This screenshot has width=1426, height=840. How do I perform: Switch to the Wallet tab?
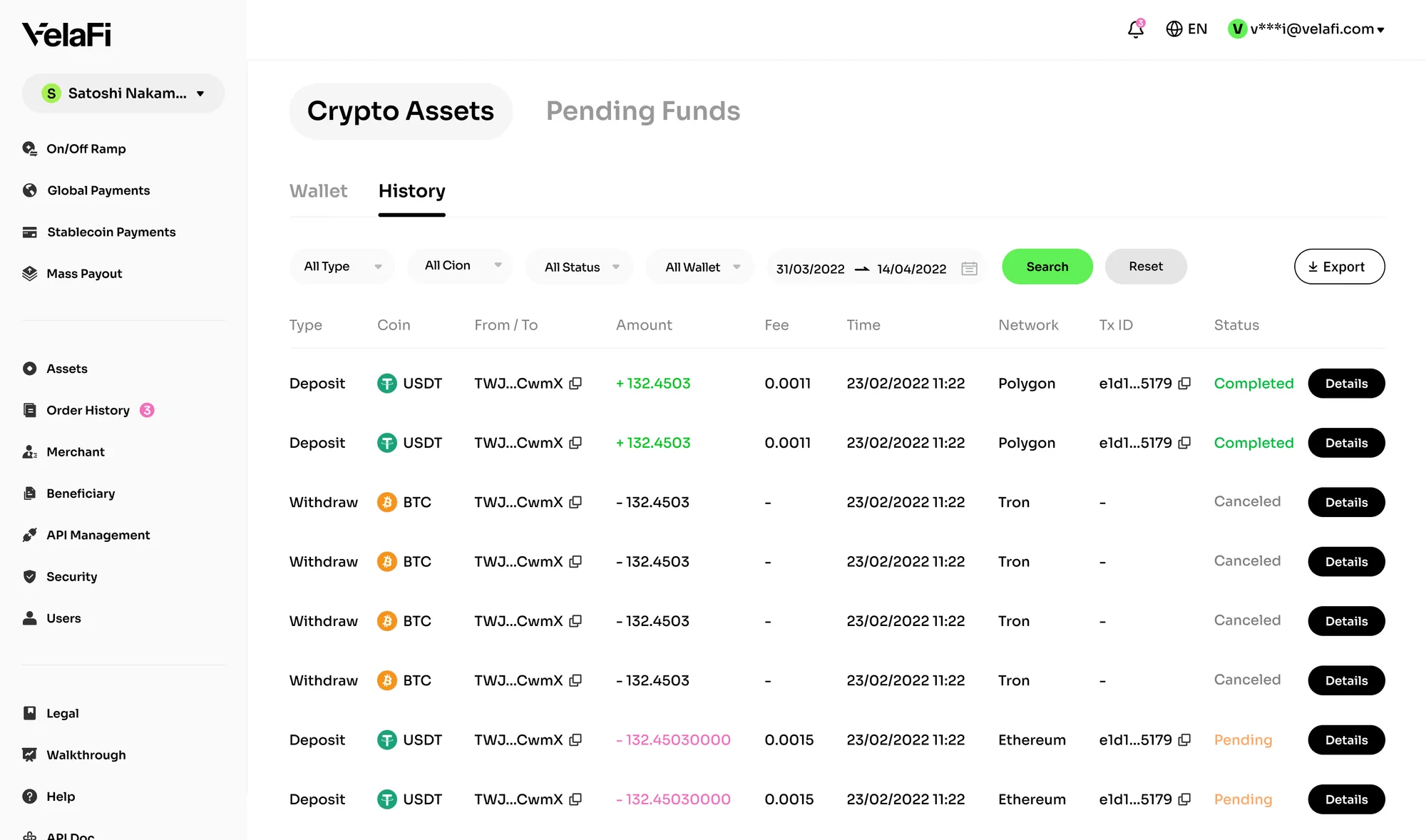pos(318,191)
